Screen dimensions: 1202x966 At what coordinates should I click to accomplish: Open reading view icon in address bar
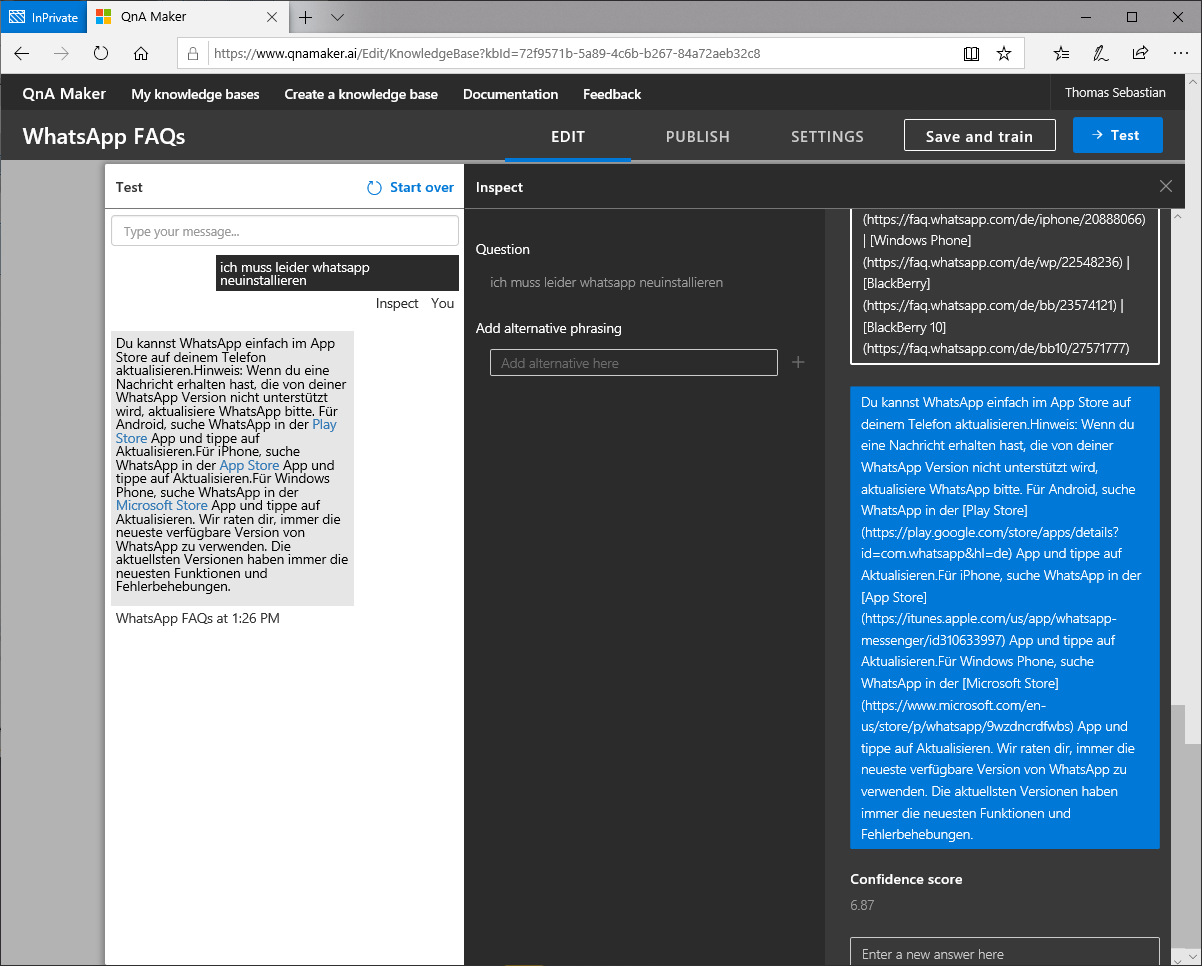pyautogui.click(x=971, y=53)
